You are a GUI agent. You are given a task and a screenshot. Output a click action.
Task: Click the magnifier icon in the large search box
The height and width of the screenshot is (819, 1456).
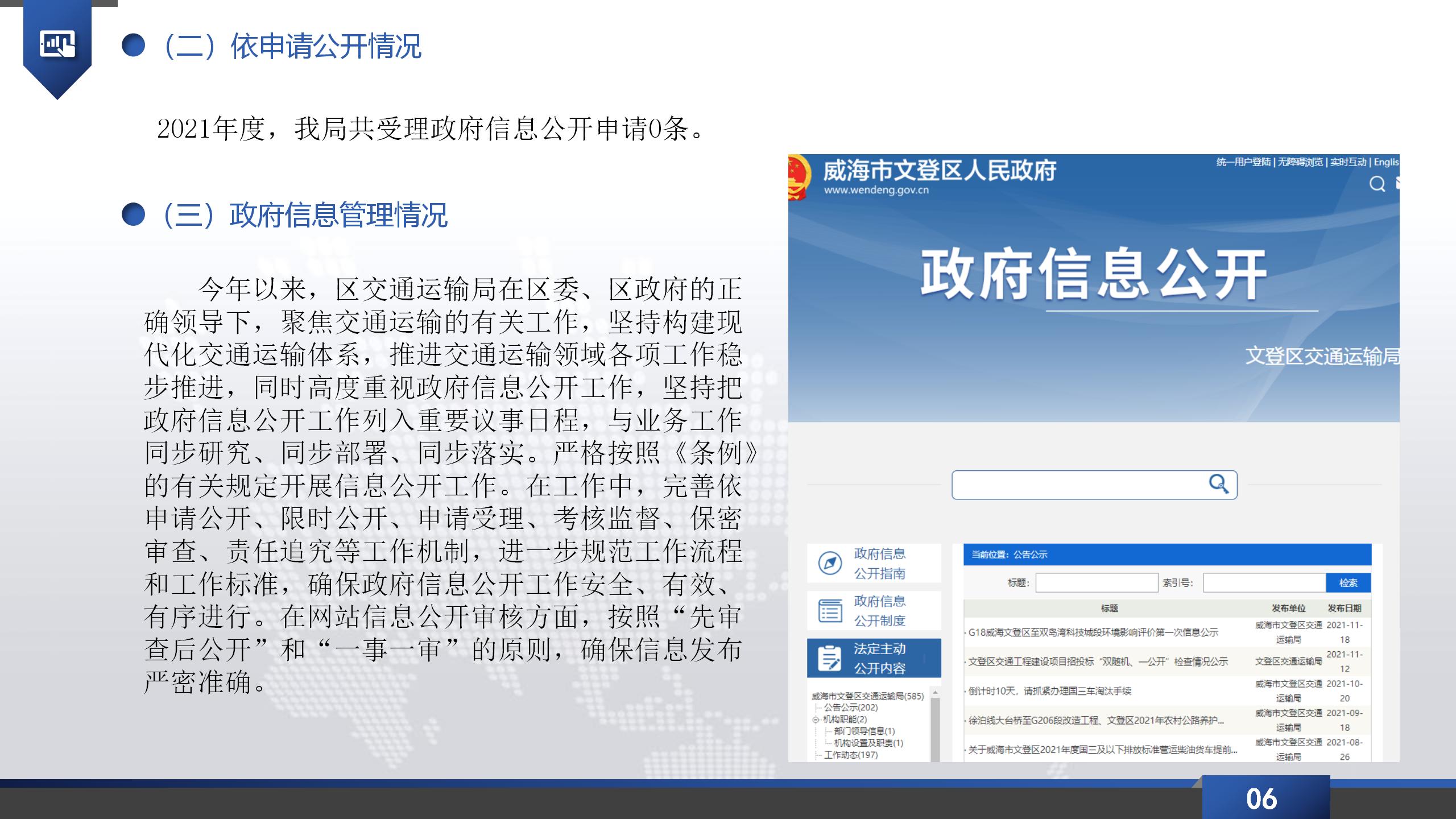coord(1218,484)
